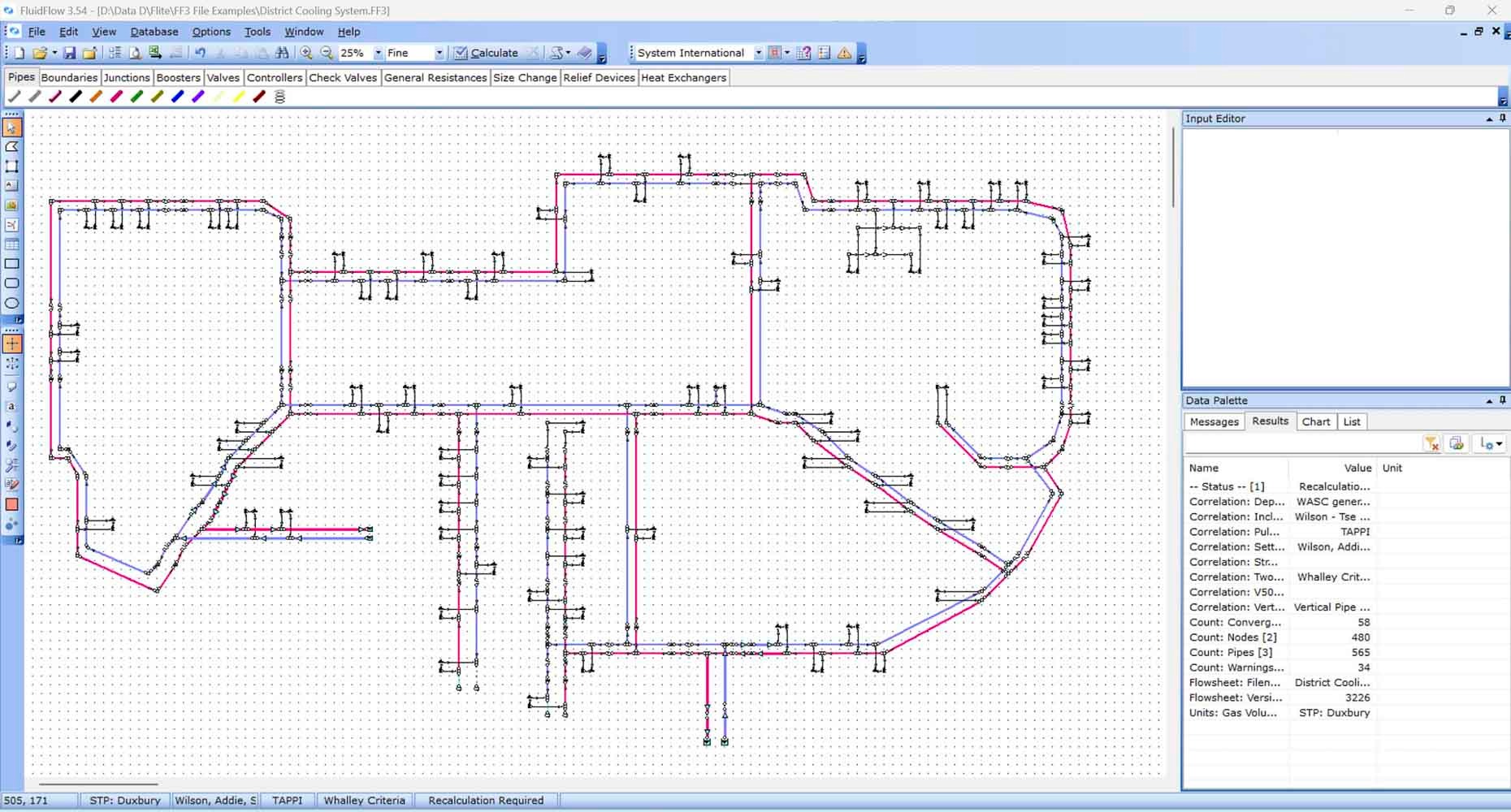Switch to the Chart tab in the Data Palette
Viewport: 1511px width, 812px height.
point(1315,421)
